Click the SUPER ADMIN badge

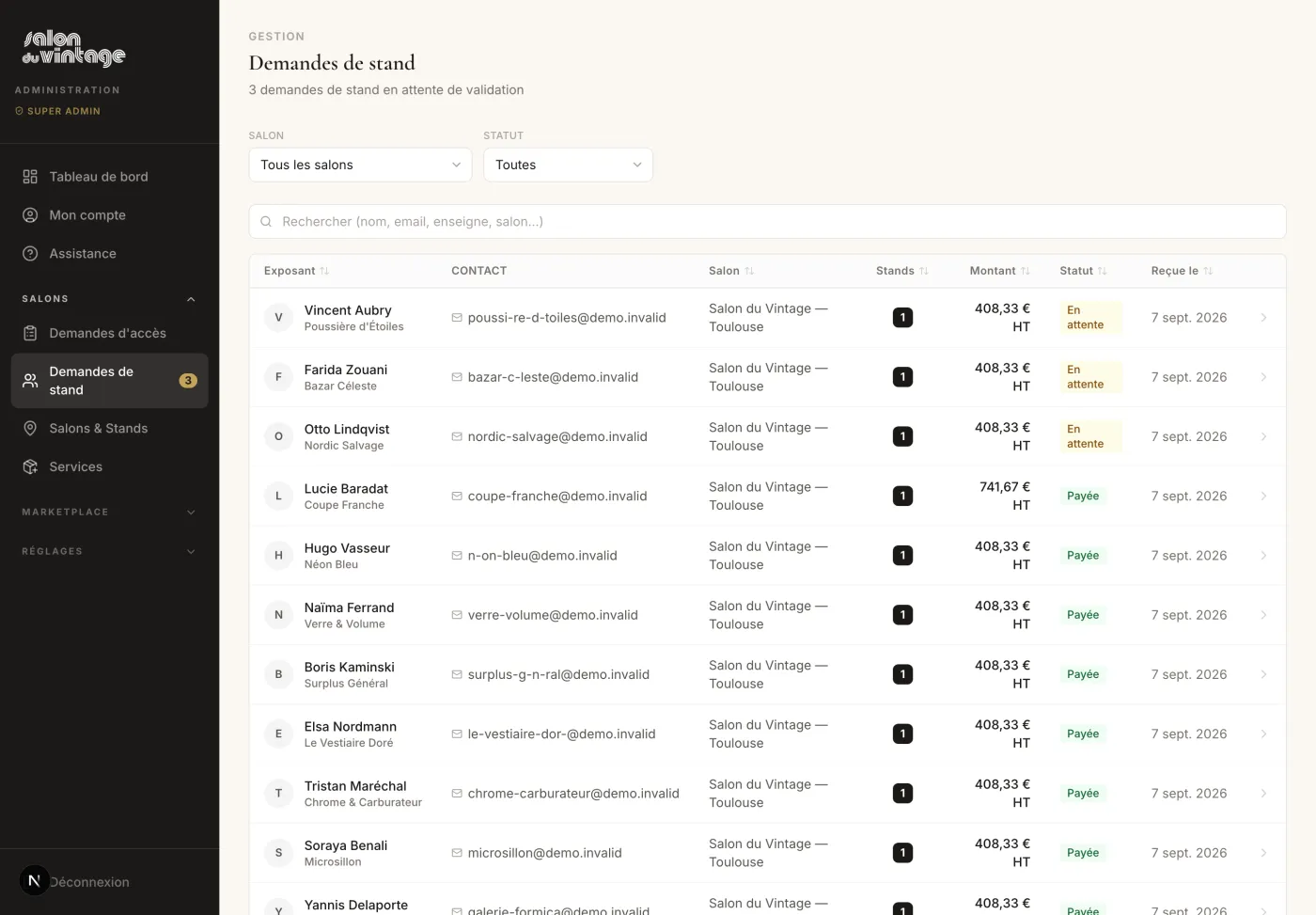(57, 111)
